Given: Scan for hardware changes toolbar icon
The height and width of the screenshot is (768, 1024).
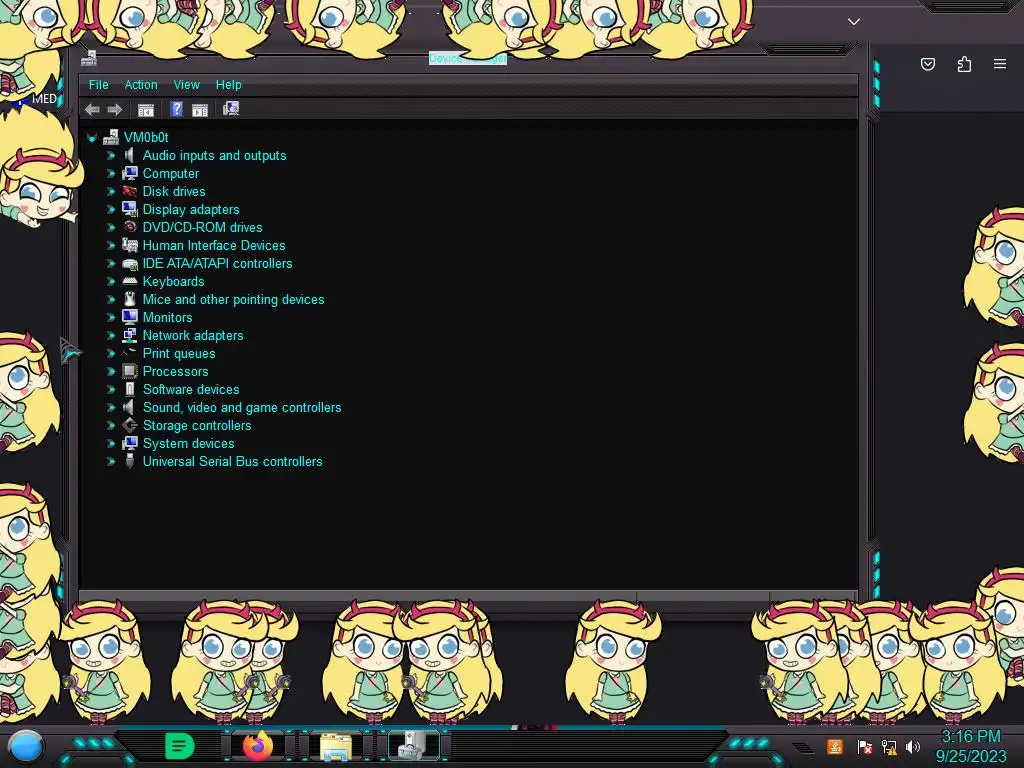Looking at the screenshot, I should (231, 108).
